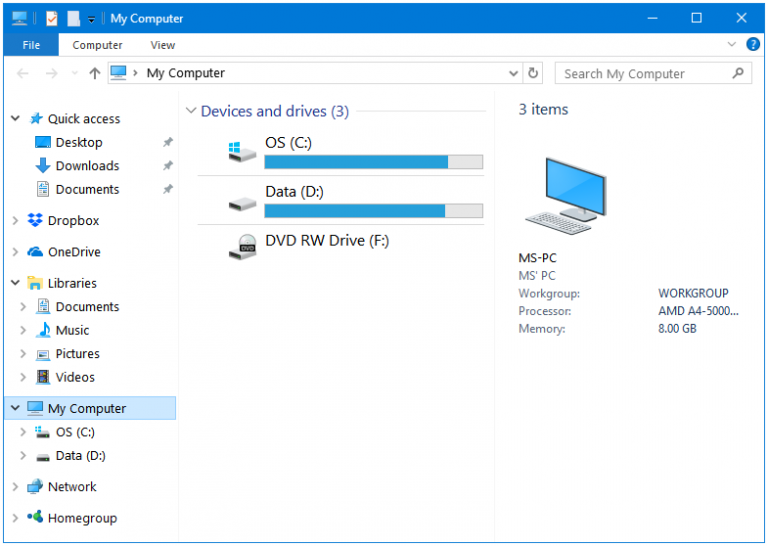Screen dimensions: 768x546
Task: Select the OS (C:) drive icon
Action: 242,152
